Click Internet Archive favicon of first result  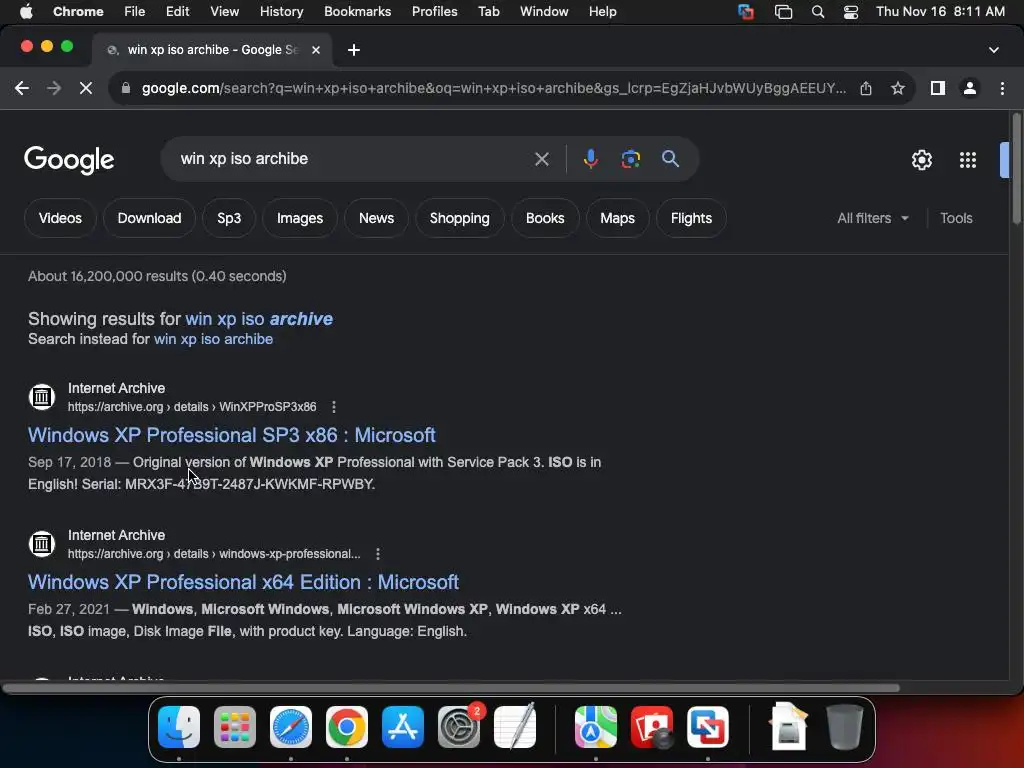click(x=42, y=396)
